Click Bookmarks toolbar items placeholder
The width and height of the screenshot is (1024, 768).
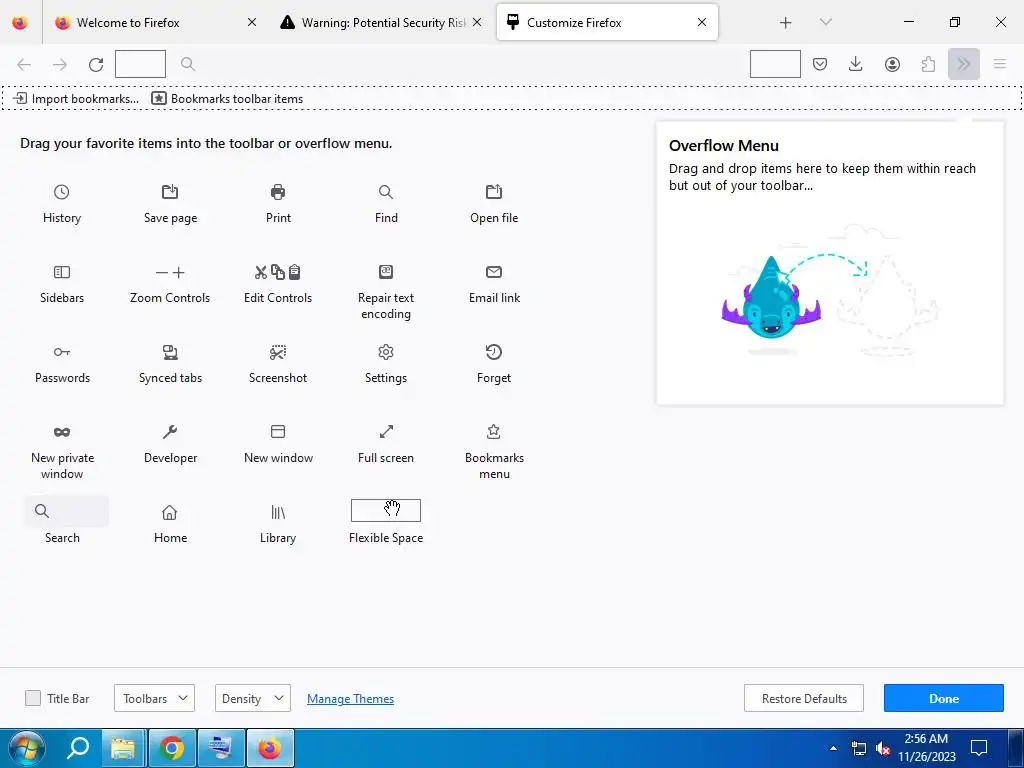click(227, 99)
